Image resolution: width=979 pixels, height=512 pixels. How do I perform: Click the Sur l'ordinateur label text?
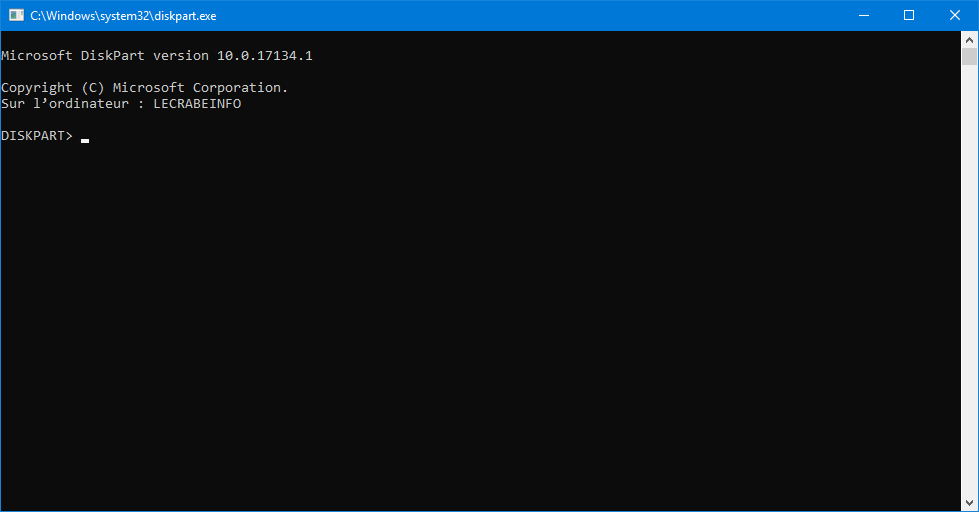pos(65,104)
